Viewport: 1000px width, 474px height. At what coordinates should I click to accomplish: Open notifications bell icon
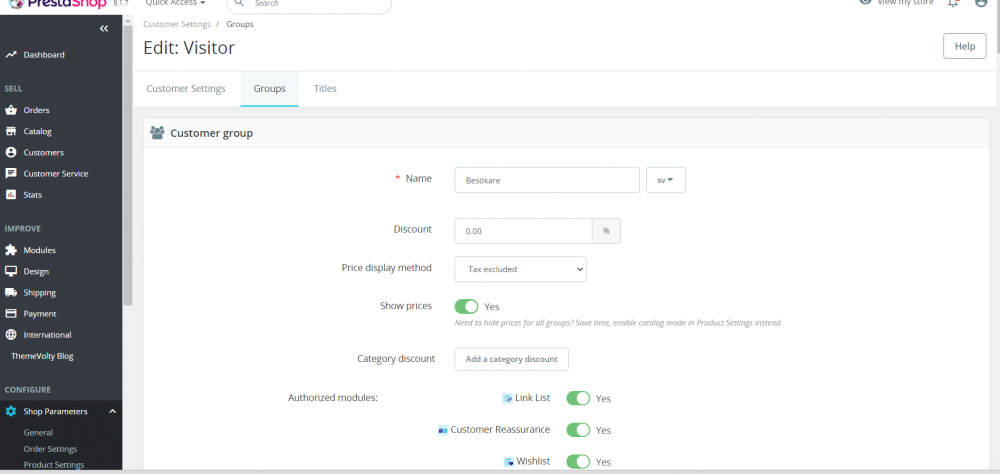pyautogui.click(x=953, y=3)
